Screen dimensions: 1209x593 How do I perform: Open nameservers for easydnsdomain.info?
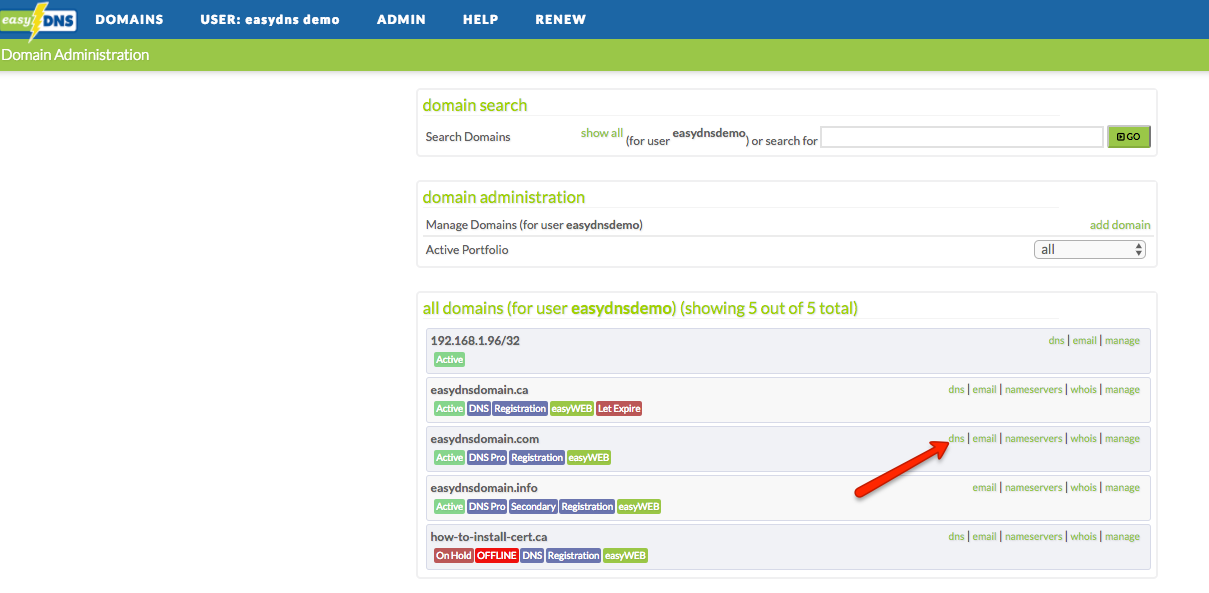pyautogui.click(x=1034, y=488)
